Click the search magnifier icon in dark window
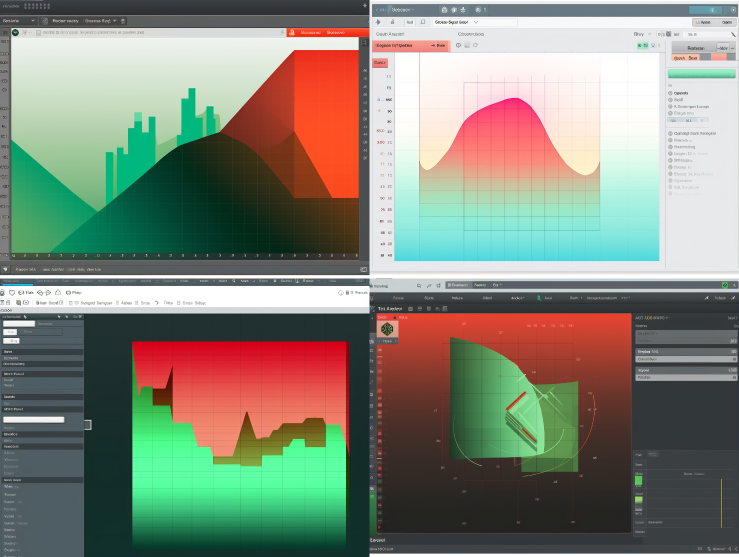The image size is (739, 557). click(x=418, y=285)
